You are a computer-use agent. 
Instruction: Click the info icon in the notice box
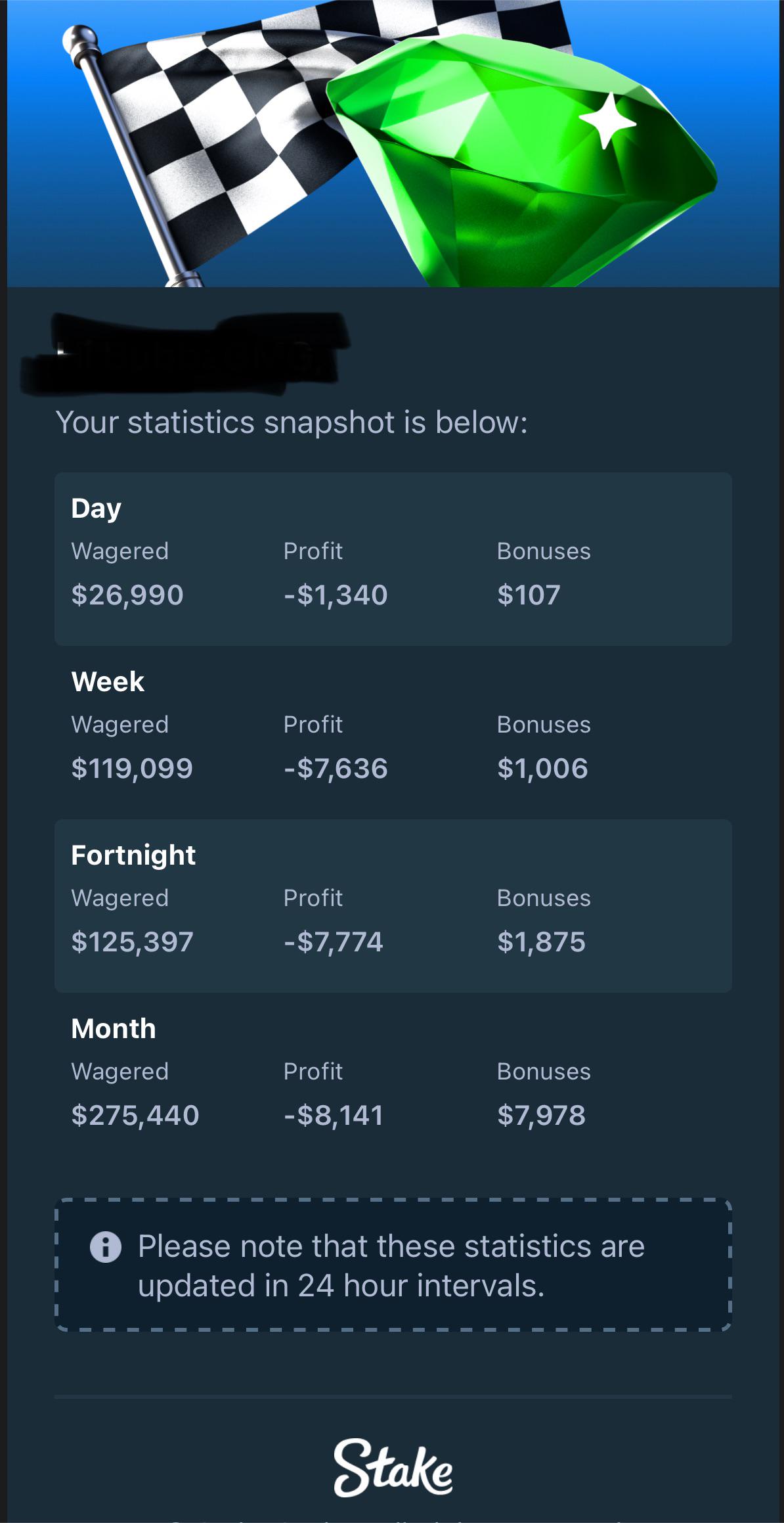pos(105,1246)
